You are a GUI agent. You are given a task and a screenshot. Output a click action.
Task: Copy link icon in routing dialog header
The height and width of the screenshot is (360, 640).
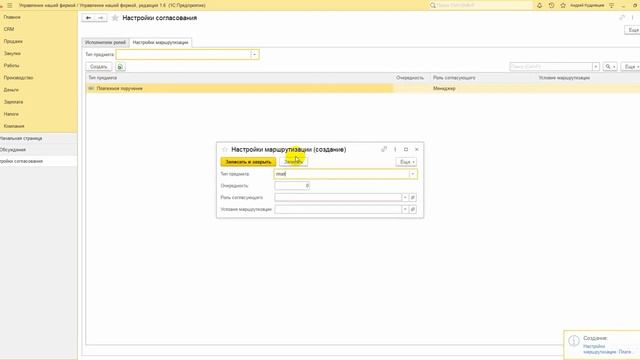tap(384, 149)
